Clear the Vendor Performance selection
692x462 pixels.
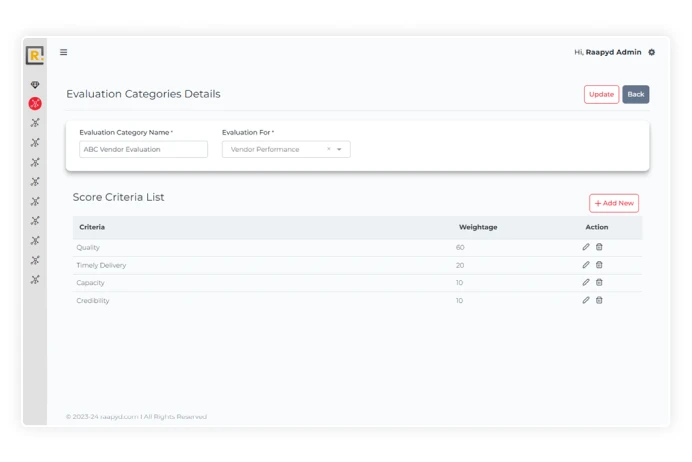[328, 149]
